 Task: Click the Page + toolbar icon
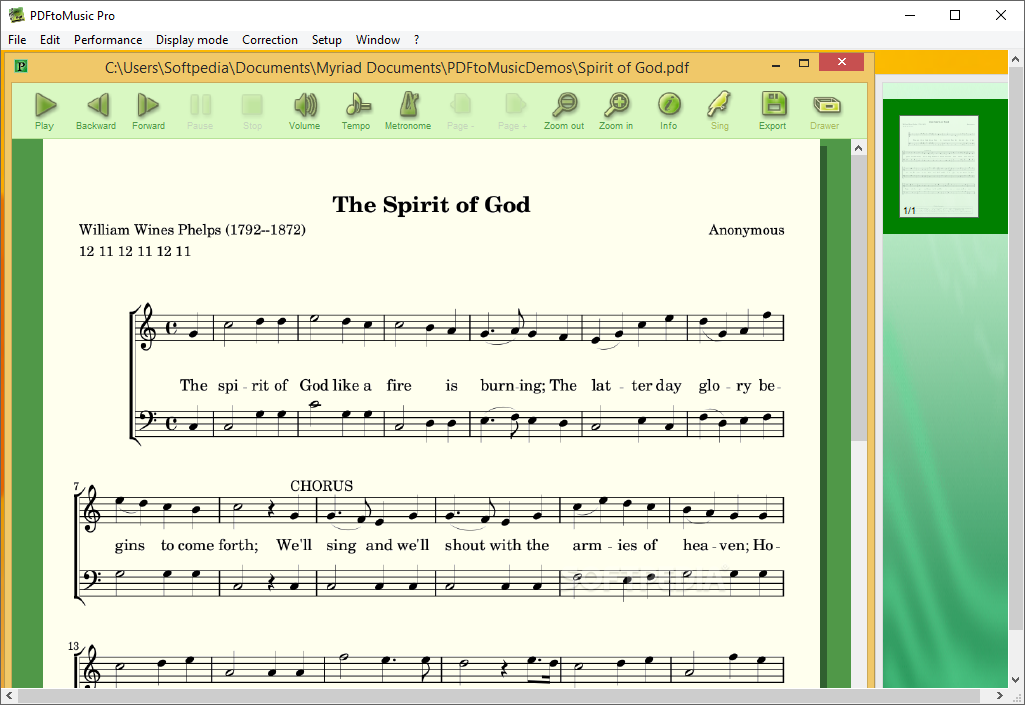coord(513,111)
